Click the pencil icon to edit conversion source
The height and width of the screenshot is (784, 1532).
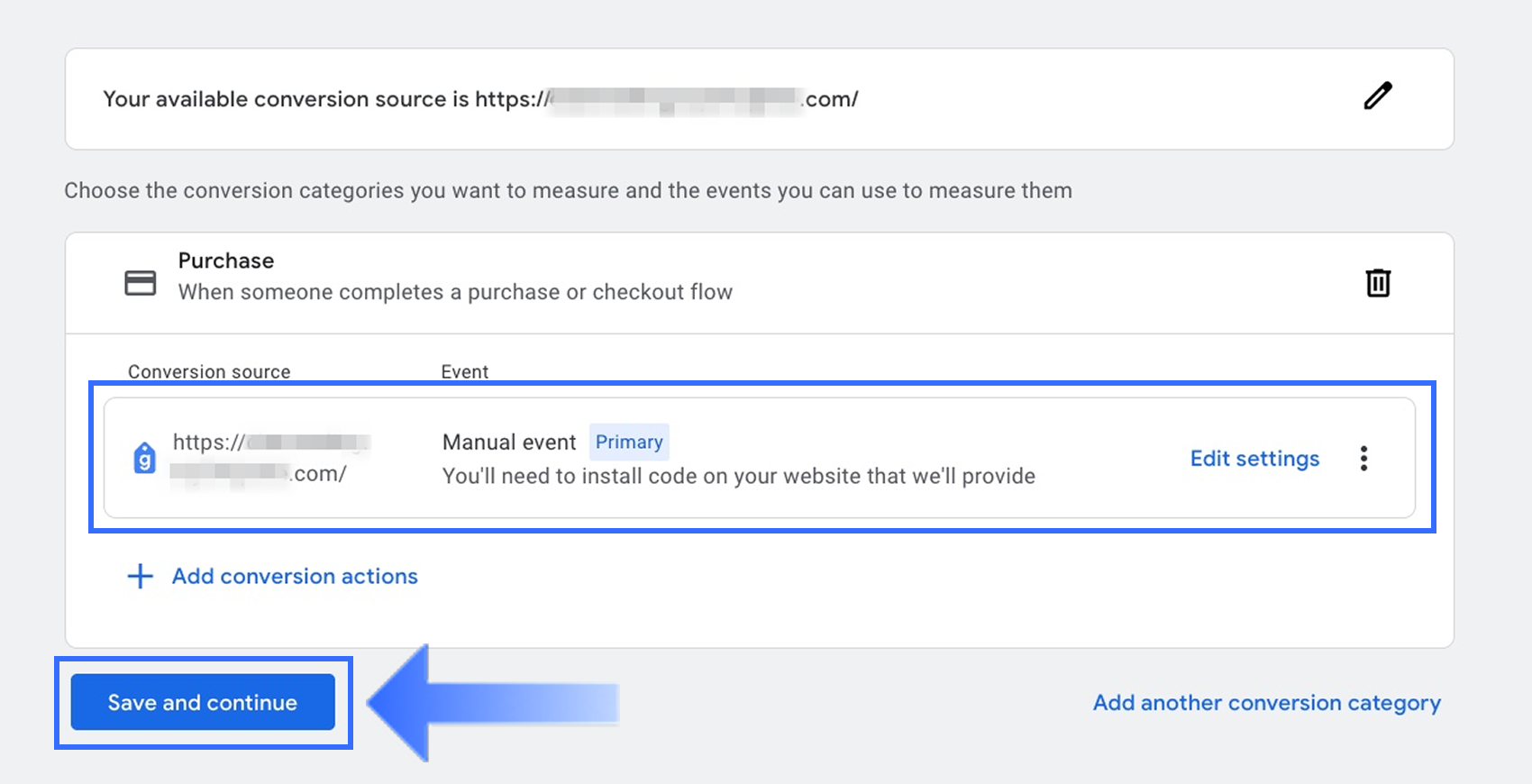pyautogui.click(x=1377, y=96)
